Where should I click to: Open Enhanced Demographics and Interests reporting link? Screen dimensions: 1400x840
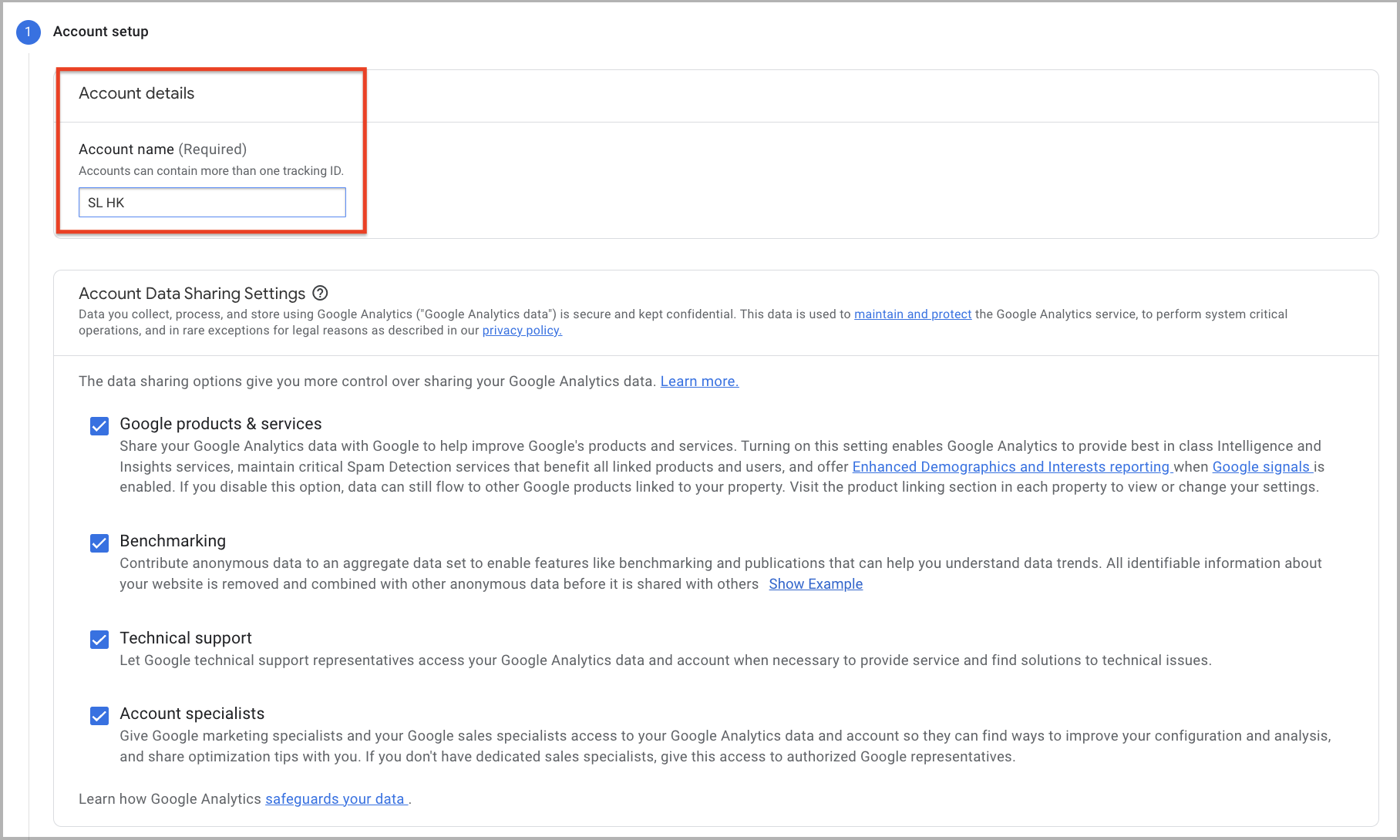point(1012,467)
